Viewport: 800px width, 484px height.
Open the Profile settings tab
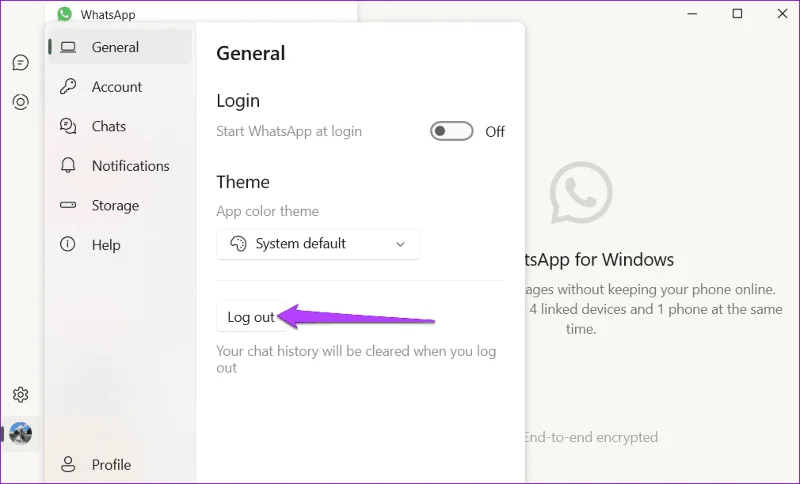tap(120, 465)
